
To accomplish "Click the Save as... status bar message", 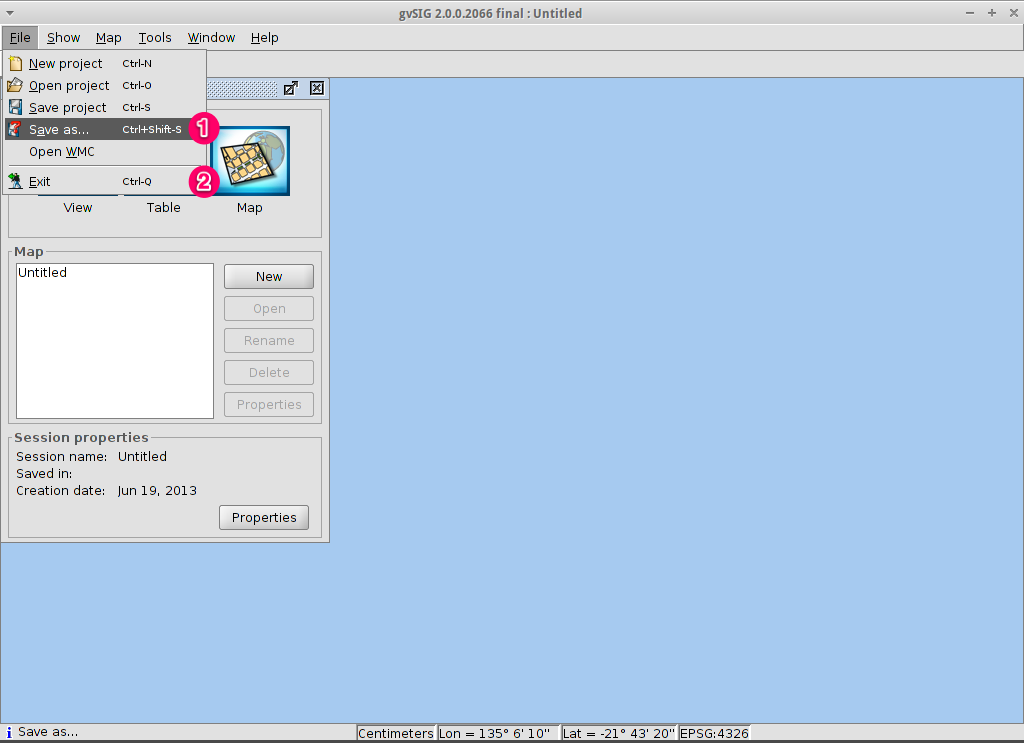I will [x=48, y=732].
